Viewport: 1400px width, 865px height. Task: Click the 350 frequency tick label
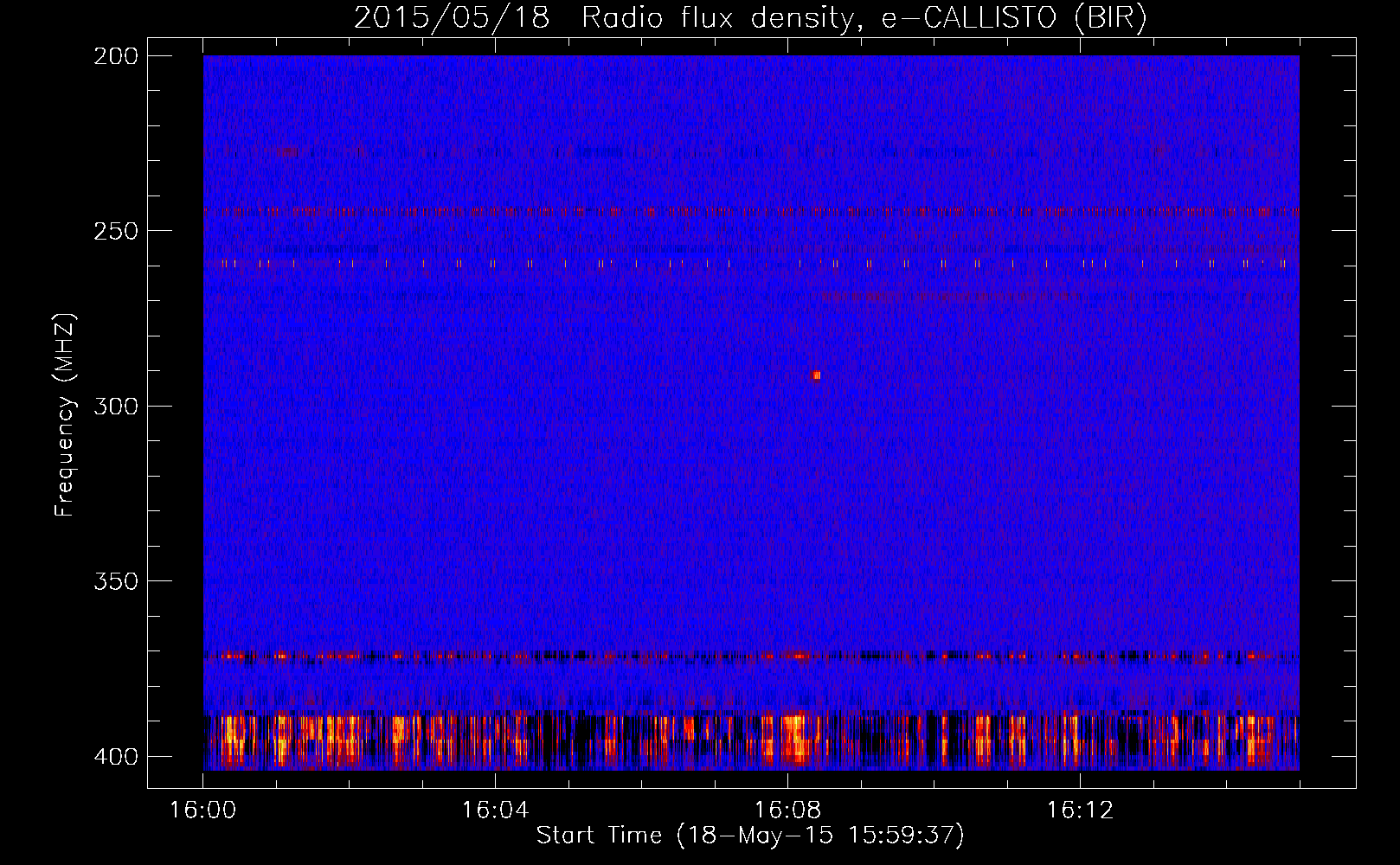[x=116, y=581]
